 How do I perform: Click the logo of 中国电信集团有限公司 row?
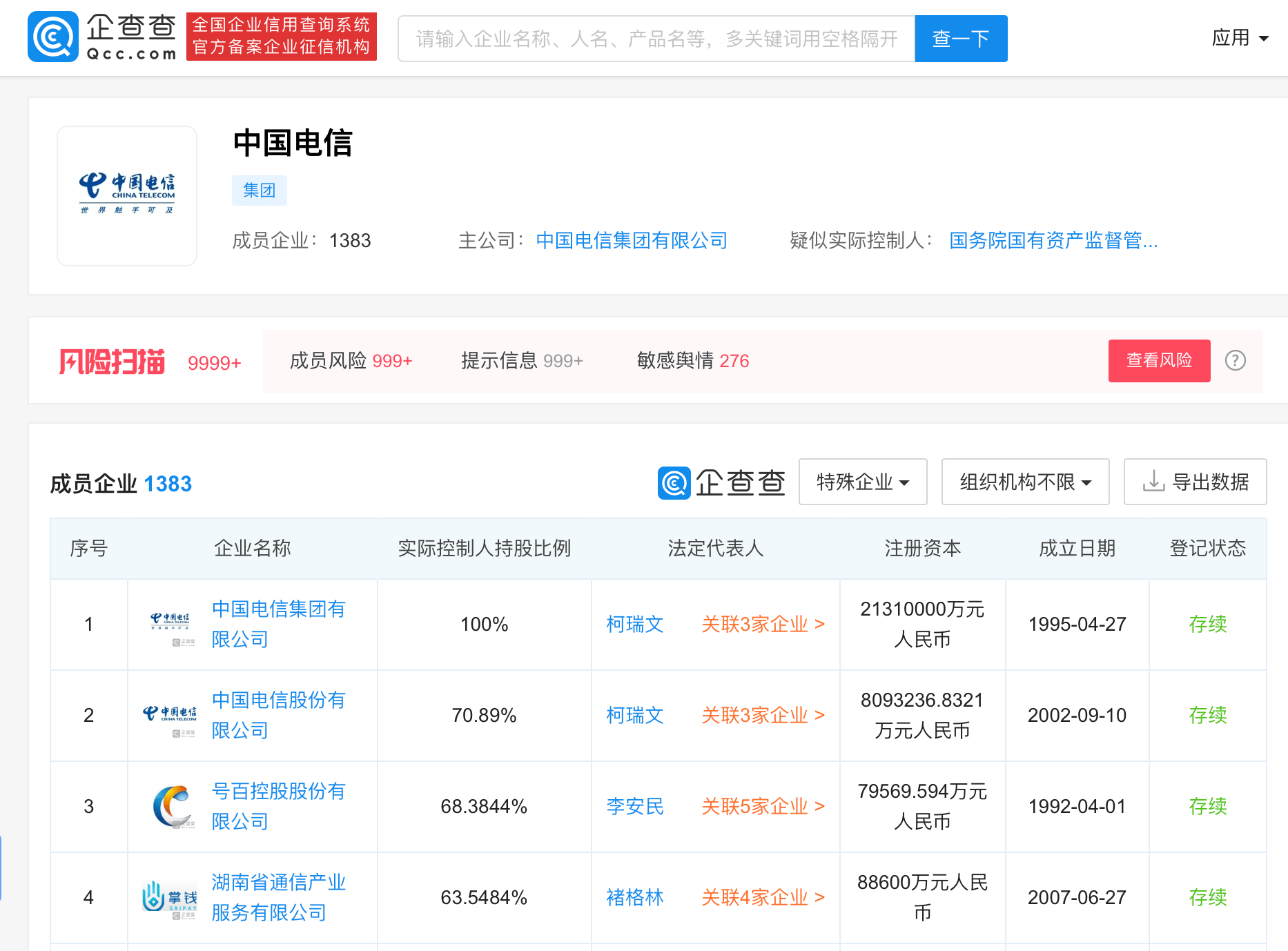click(170, 625)
